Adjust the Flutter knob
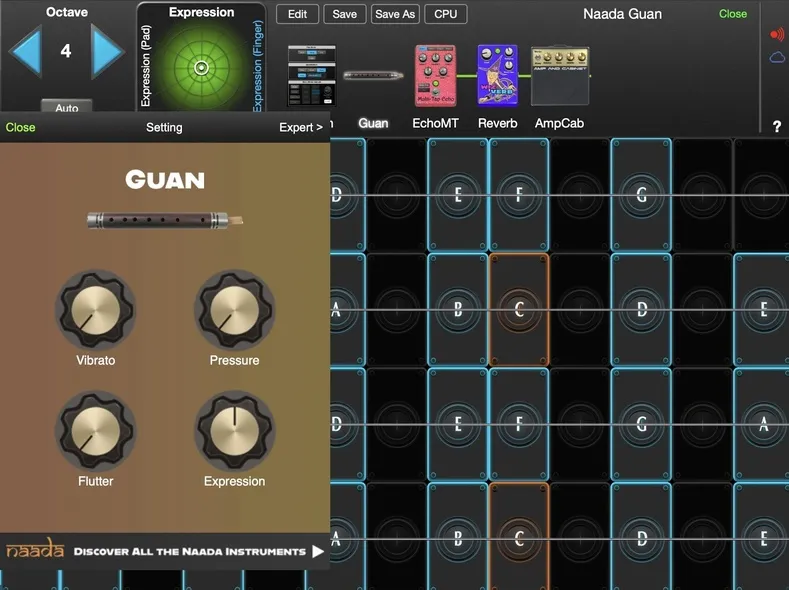This screenshot has width=789, height=590. (x=96, y=431)
